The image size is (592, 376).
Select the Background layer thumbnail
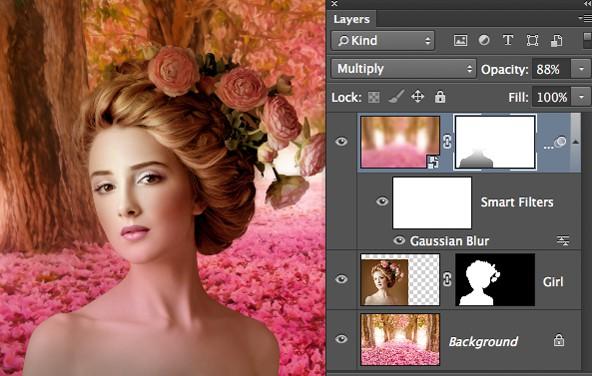[400, 339]
